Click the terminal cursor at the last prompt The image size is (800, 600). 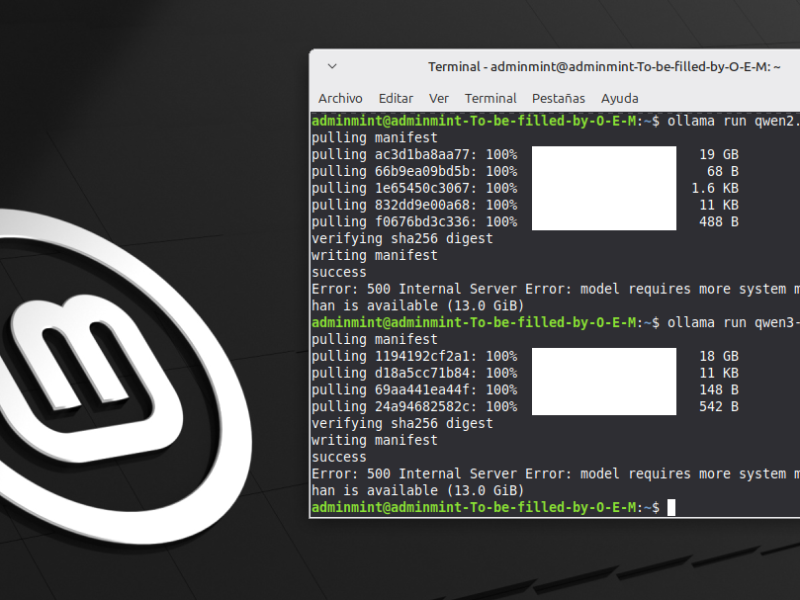click(671, 508)
